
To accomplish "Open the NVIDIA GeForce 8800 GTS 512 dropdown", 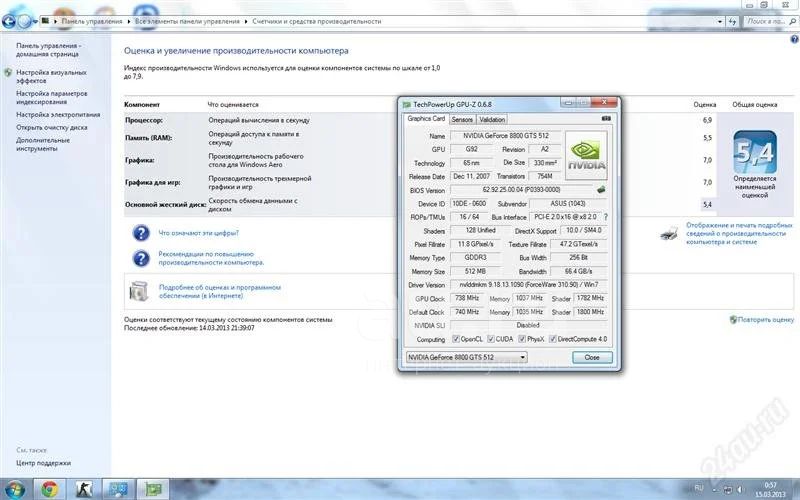I will [466, 357].
